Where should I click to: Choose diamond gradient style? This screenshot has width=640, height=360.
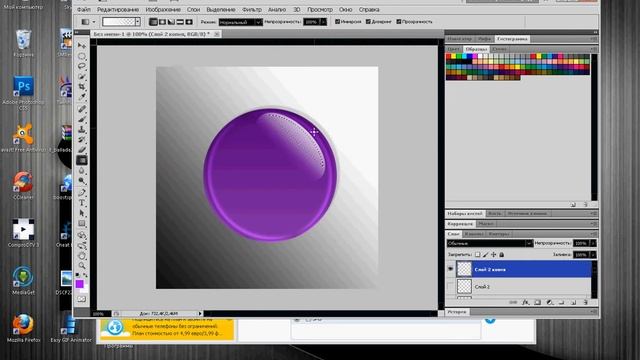[x=189, y=22]
